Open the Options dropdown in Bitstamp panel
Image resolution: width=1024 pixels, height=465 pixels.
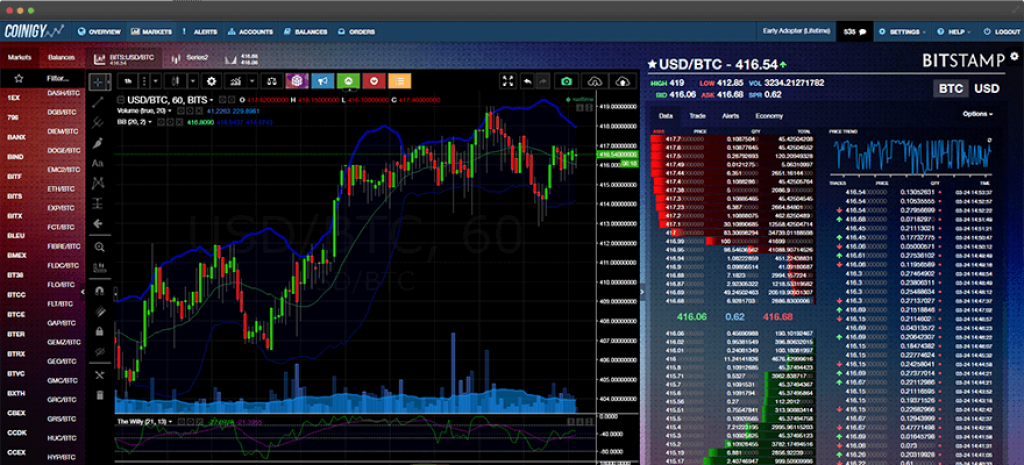[x=978, y=114]
